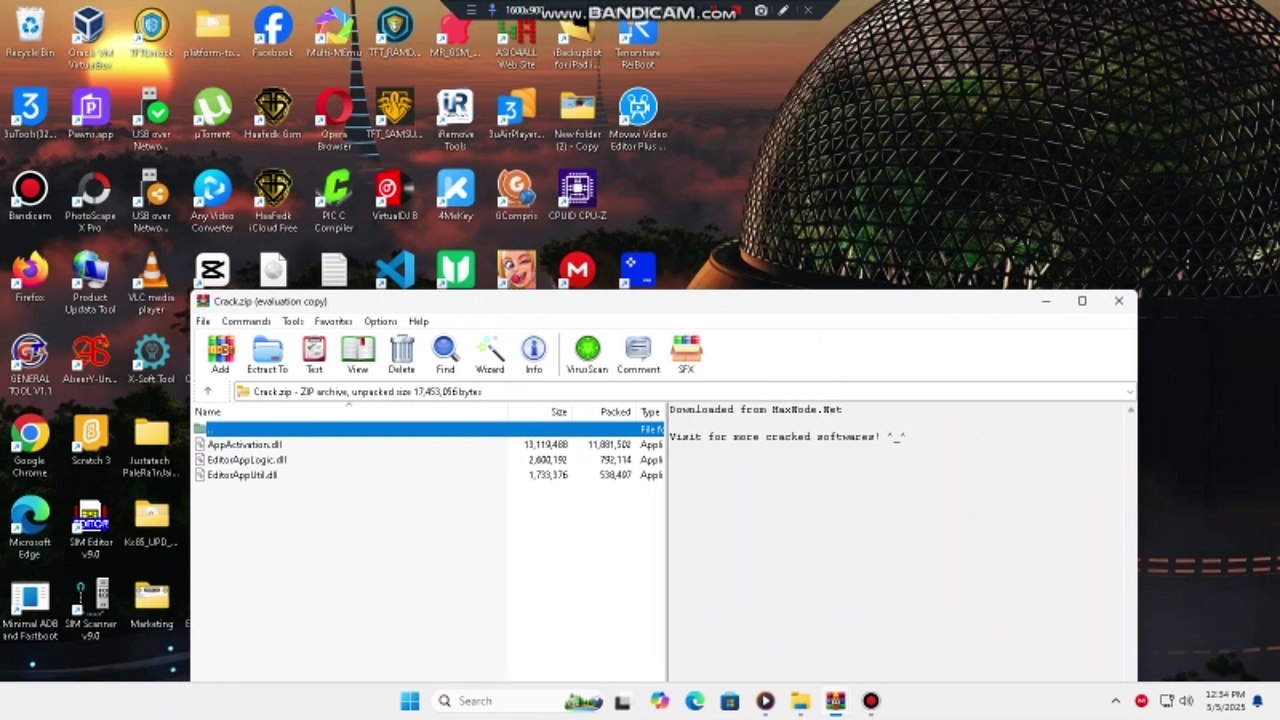Open File Explorer from the taskbar
The image size is (1280, 720).
click(x=800, y=701)
